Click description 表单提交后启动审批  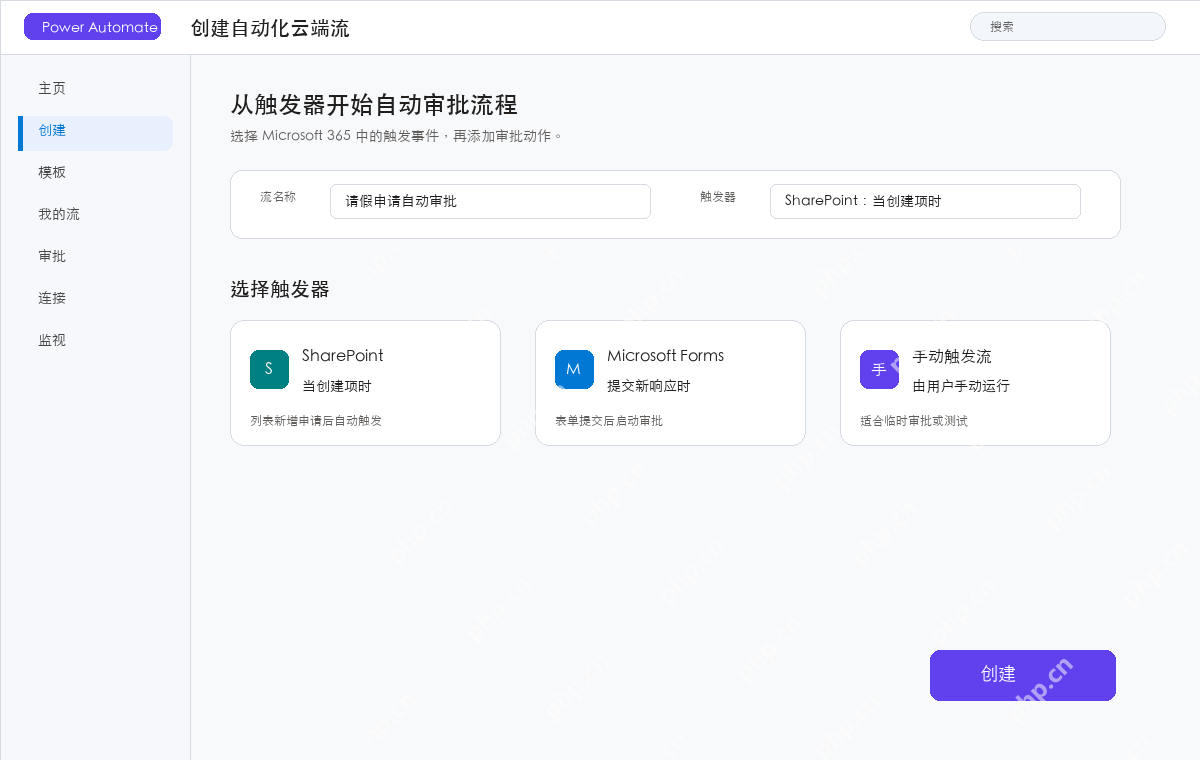coord(609,421)
